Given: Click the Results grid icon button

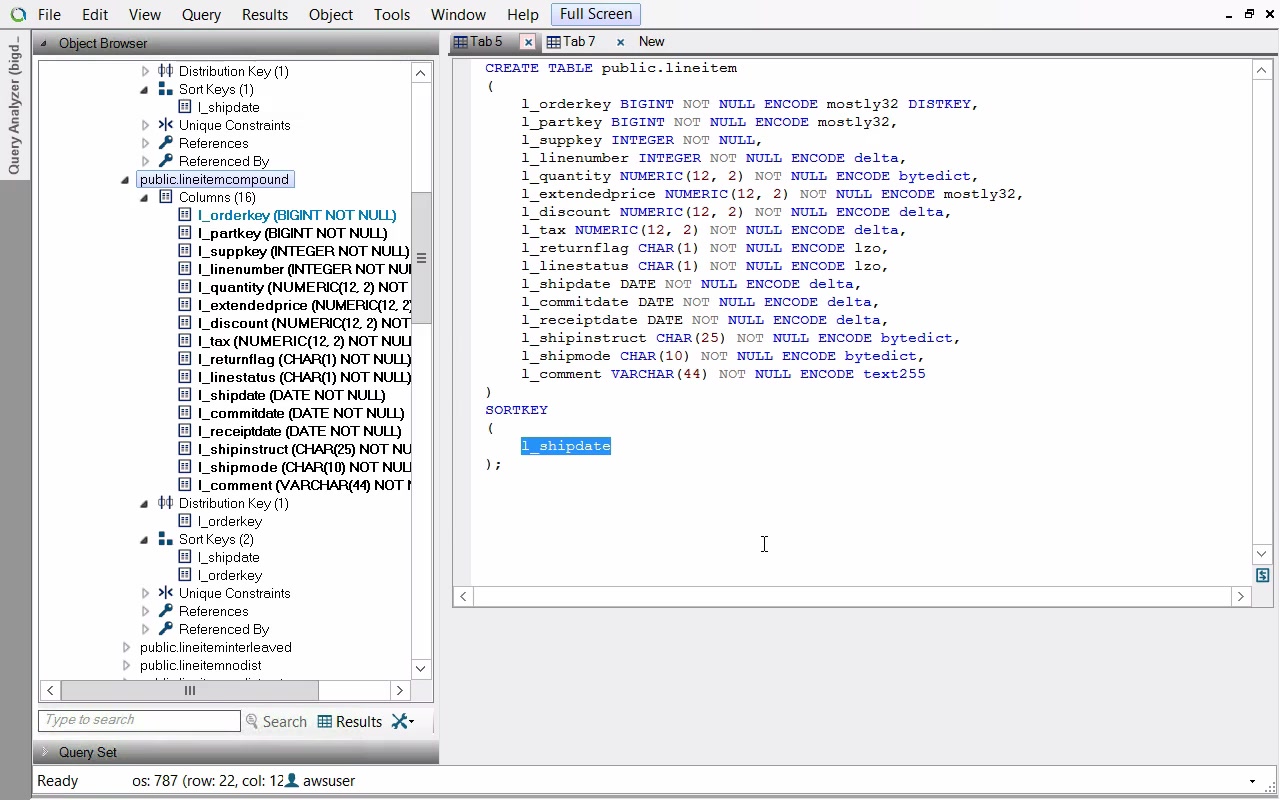Looking at the screenshot, I should tap(325, 721).
